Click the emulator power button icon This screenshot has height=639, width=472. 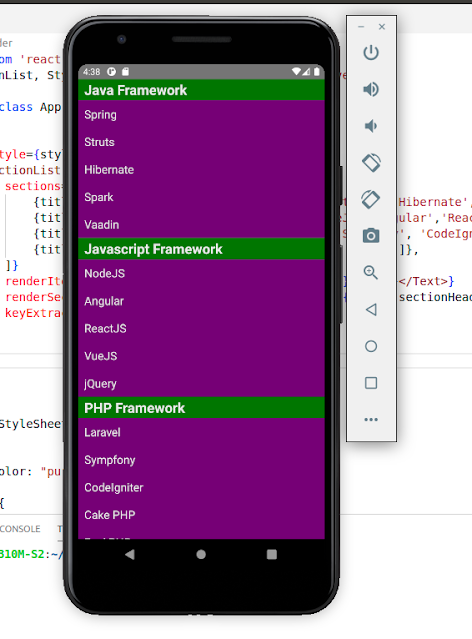click(371, 53)
